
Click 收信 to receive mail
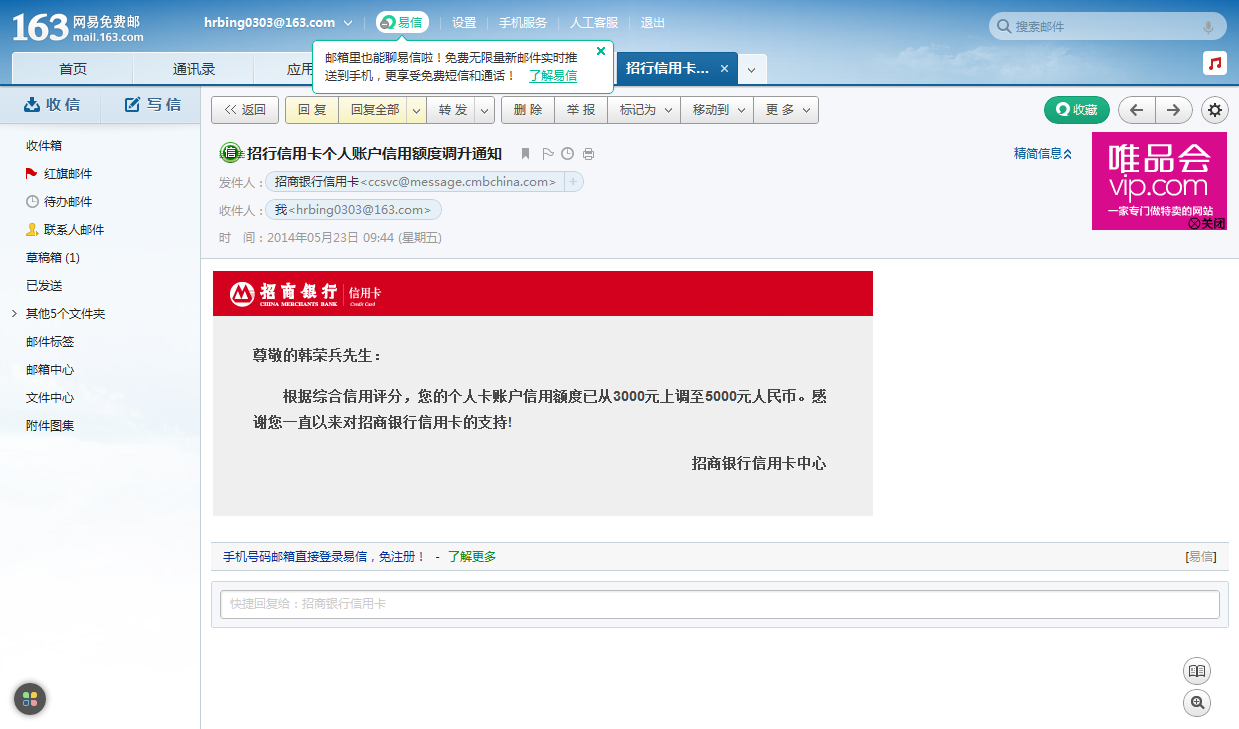pyautogui.click(x=51, y=104)
